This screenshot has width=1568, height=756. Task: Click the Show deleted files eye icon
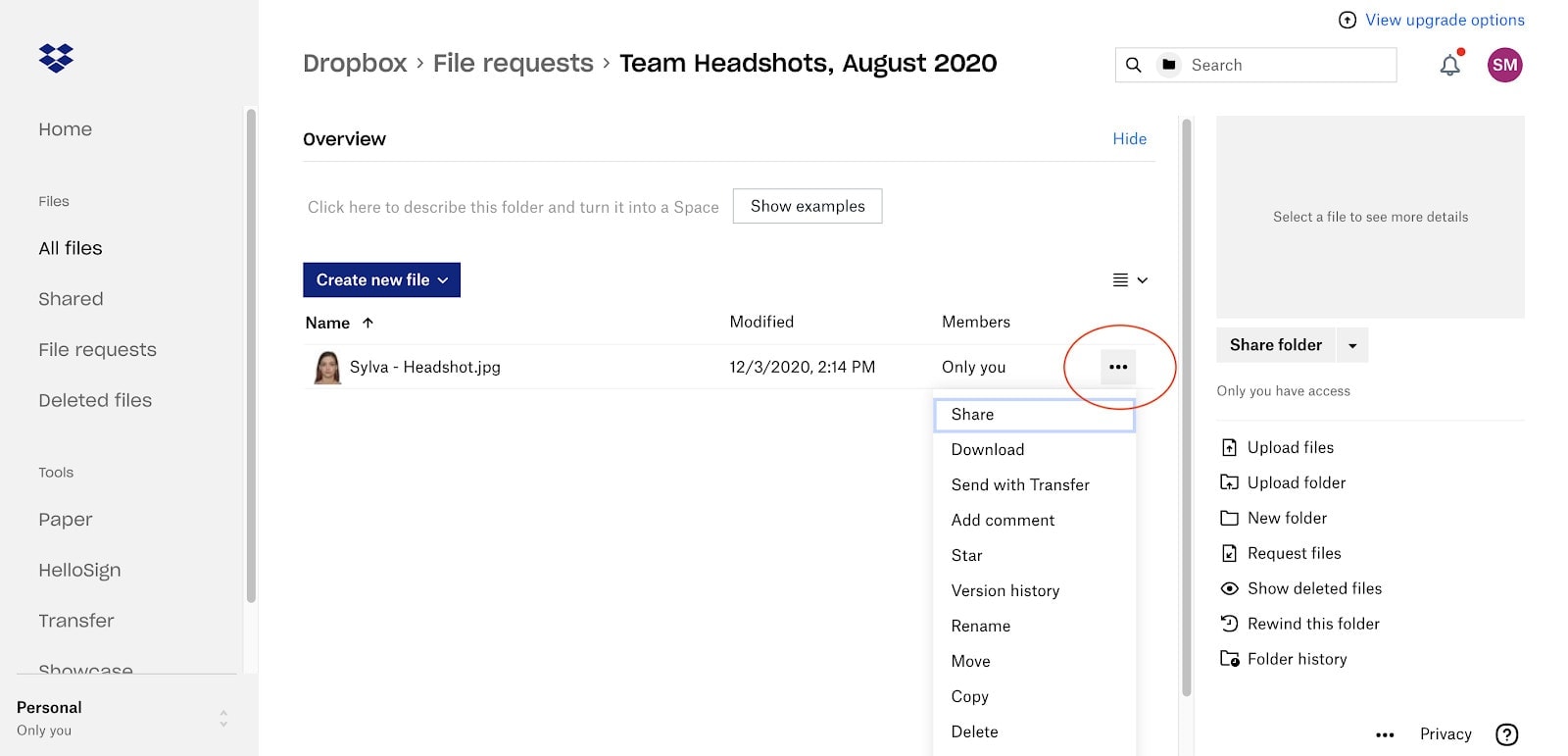[x=1229, y=588]
